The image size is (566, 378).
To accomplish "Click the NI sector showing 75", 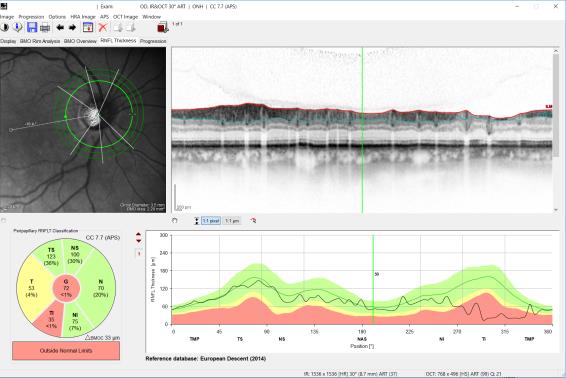I will tap(75, 321).
